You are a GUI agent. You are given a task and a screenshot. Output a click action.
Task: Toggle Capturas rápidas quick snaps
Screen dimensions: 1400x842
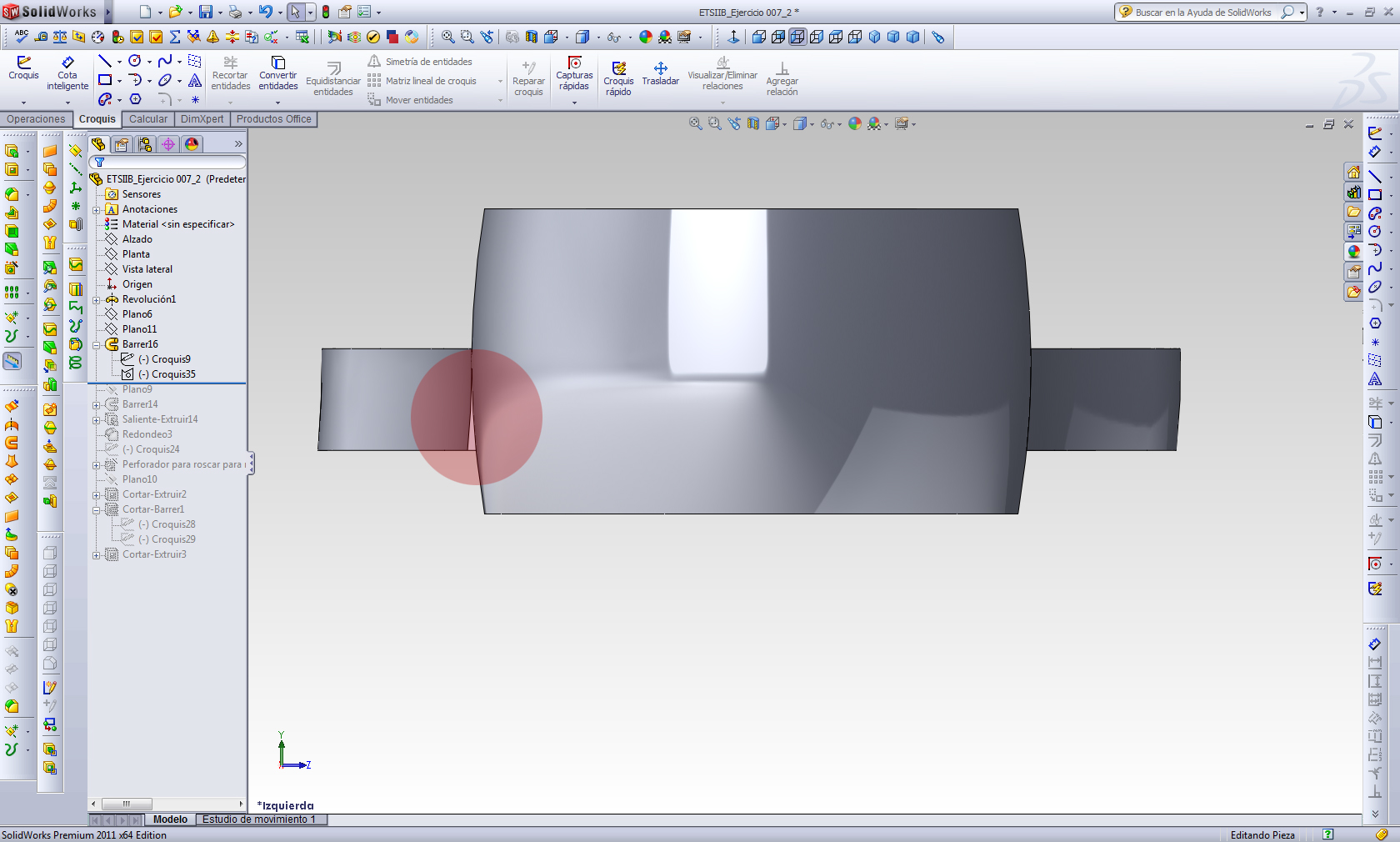tap(574, 73)
